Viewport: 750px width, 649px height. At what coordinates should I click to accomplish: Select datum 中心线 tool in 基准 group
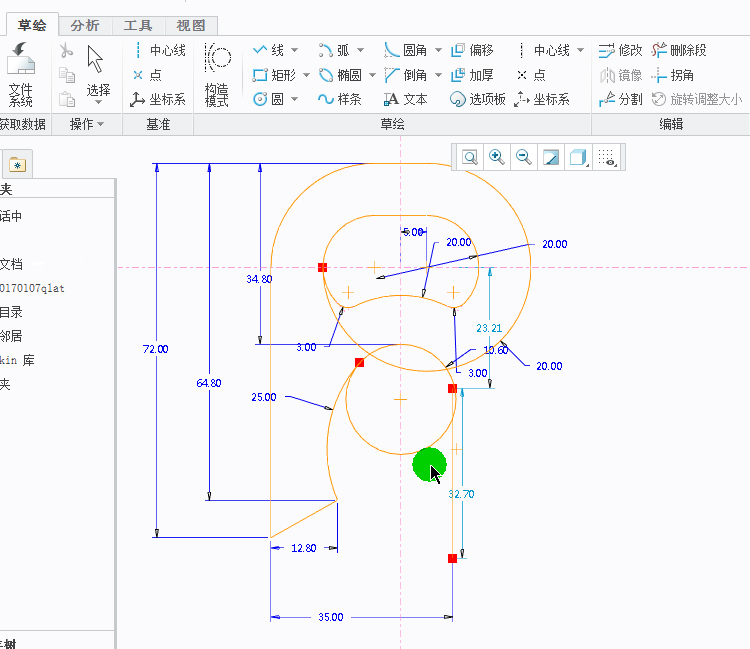pos(159,50)
